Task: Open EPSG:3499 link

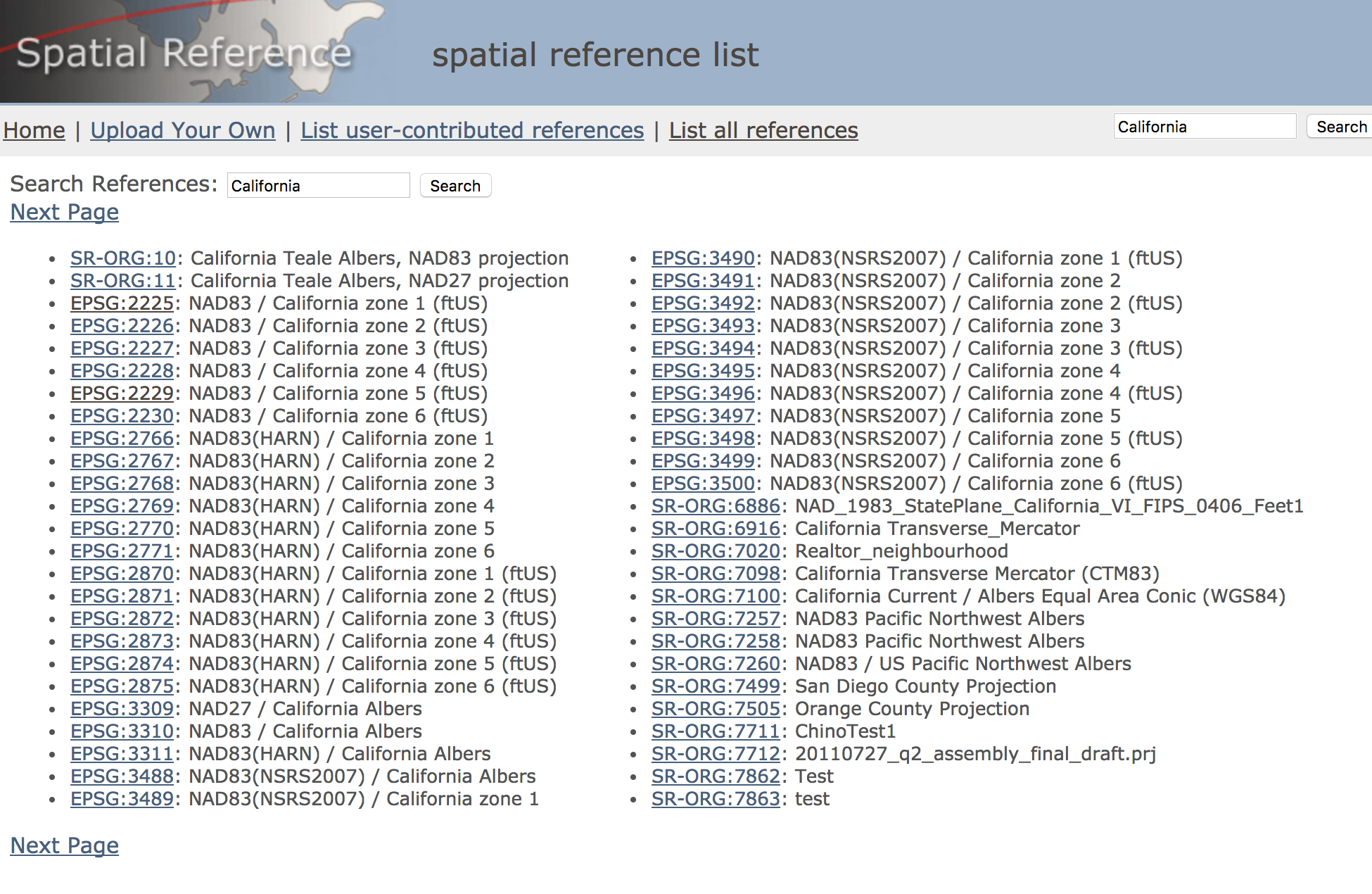Action: pos(704,461)
